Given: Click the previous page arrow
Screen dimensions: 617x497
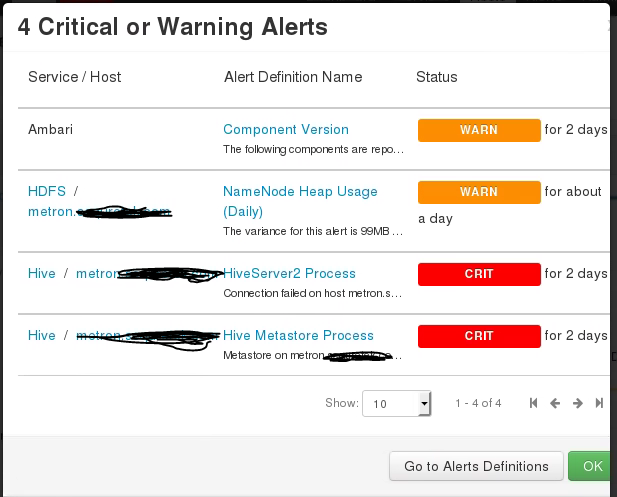Looking at the screenshot, I should tap(555, 403).
